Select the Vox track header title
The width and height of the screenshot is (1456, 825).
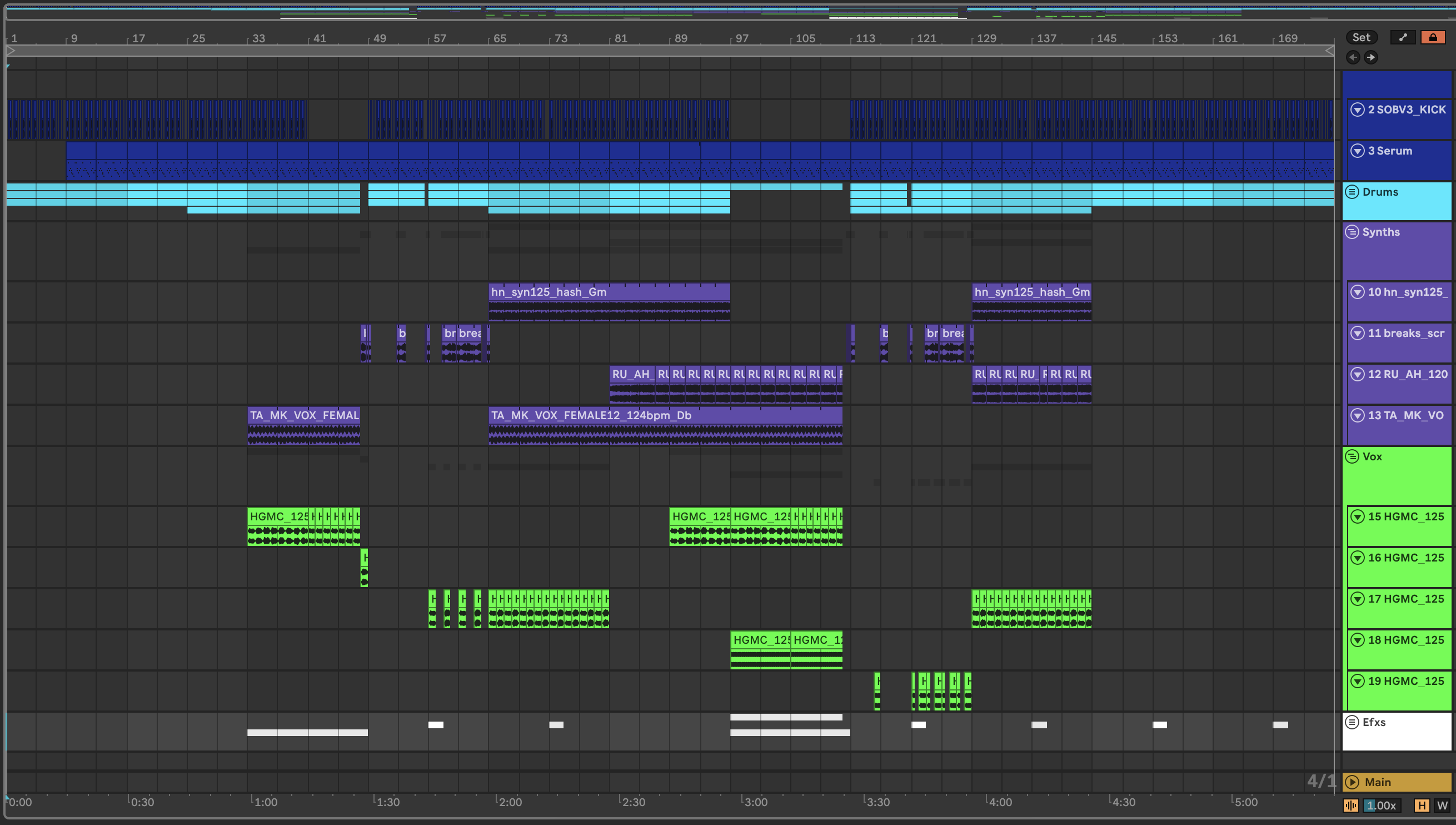coord(1372,456)
